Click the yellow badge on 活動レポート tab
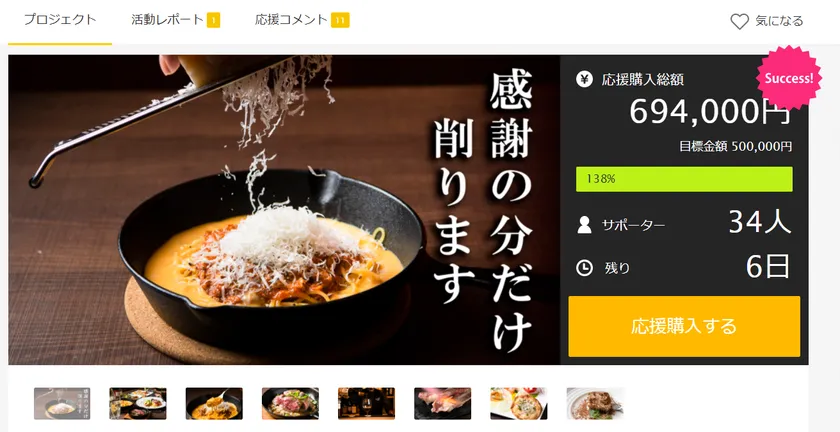Screen dimensions: 840x432 213,21
